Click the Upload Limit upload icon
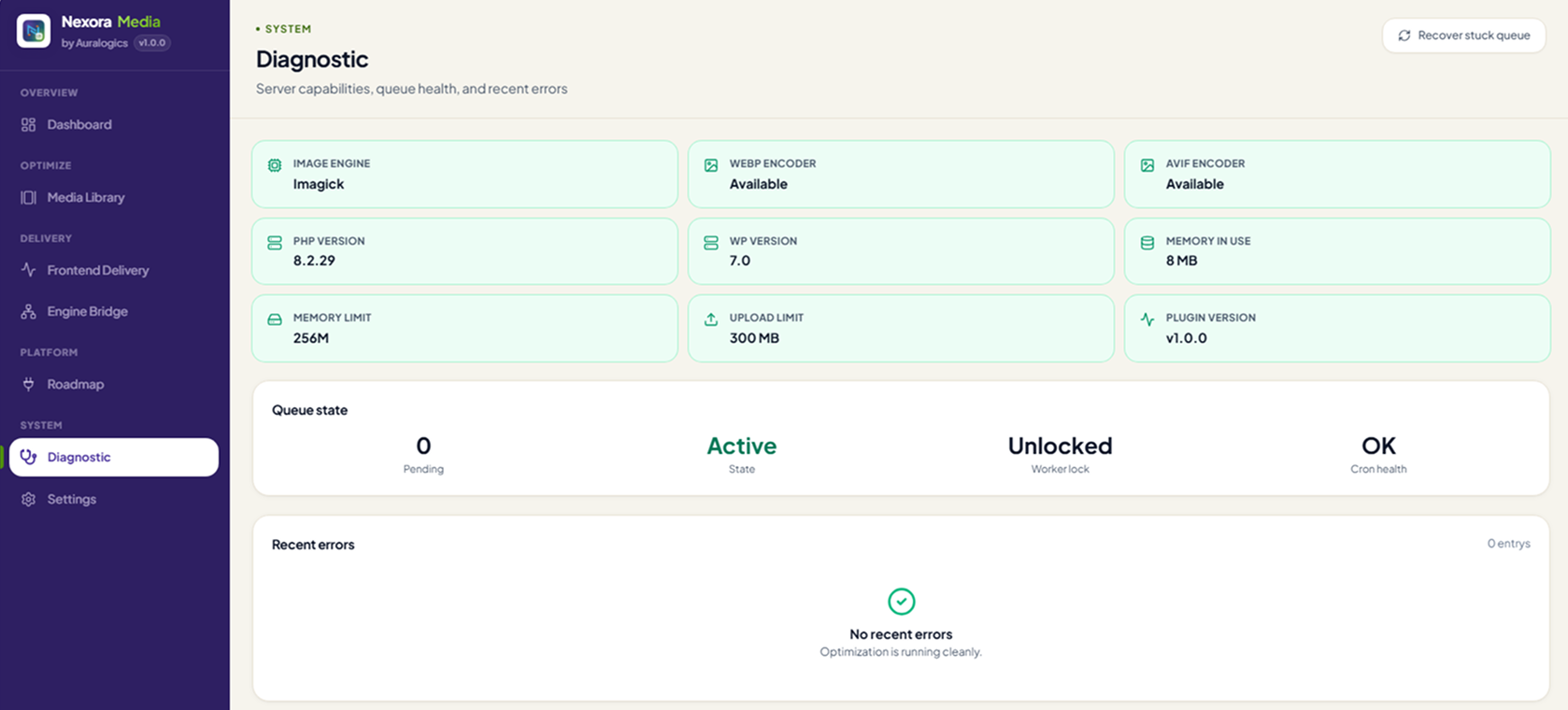1568x710 pixels. (x=711, y=319)
